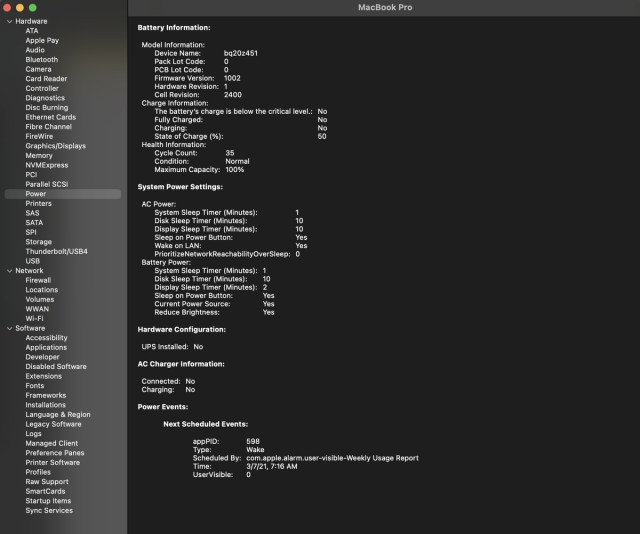Screen dimensions: 640x534
Task: Select Preference Panes entry
Action: pos(55,453)
